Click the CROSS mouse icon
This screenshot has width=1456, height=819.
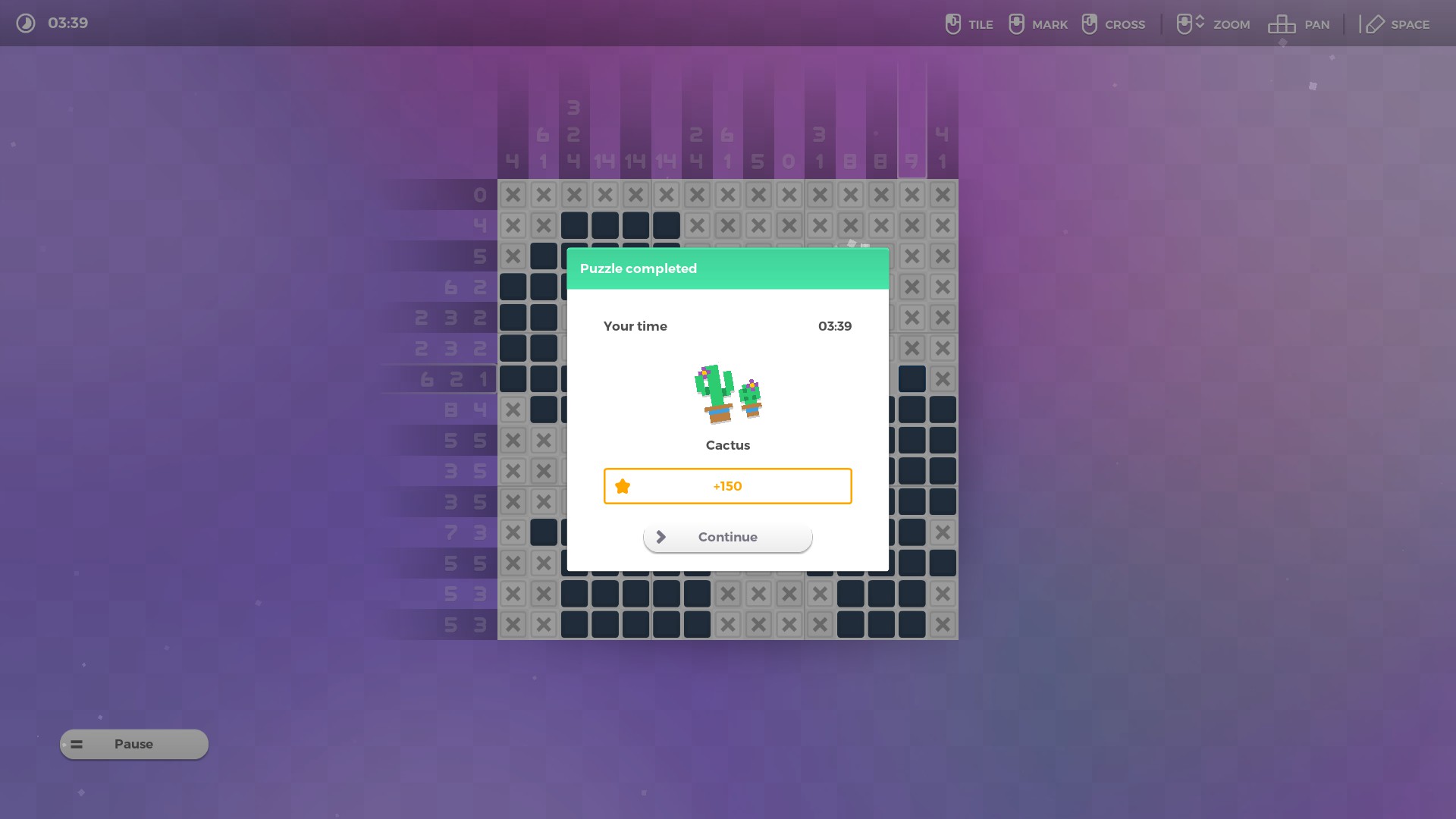click(1089, 24)
